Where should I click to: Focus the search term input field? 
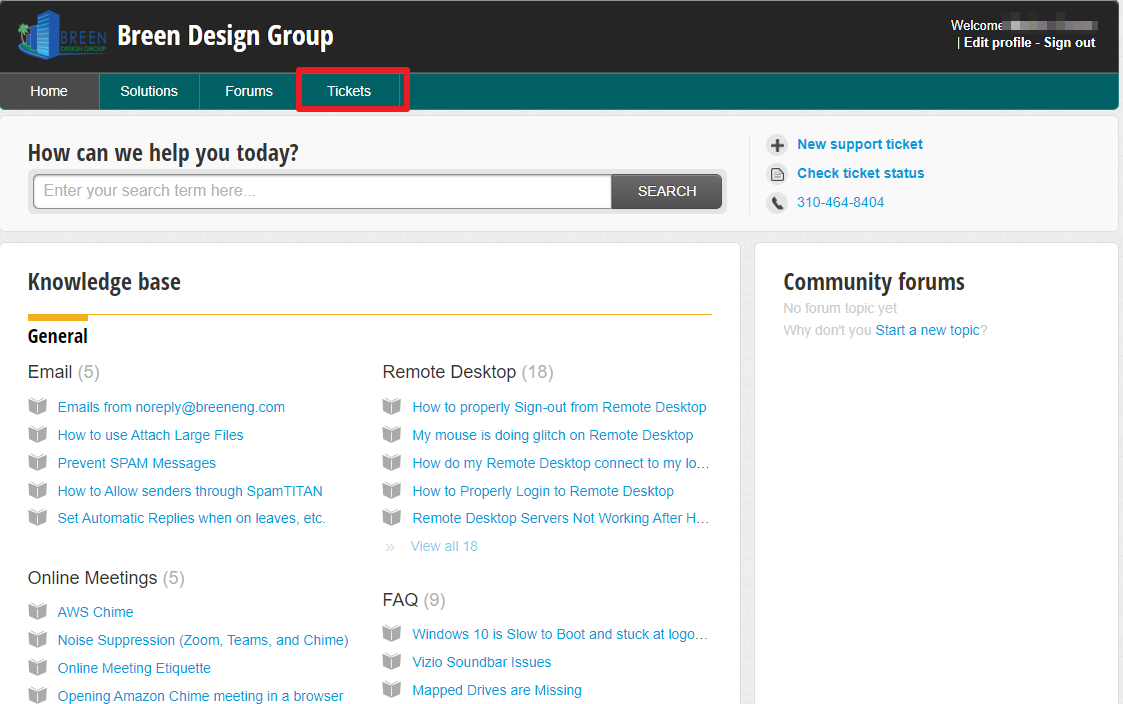(x=322, y=191)
